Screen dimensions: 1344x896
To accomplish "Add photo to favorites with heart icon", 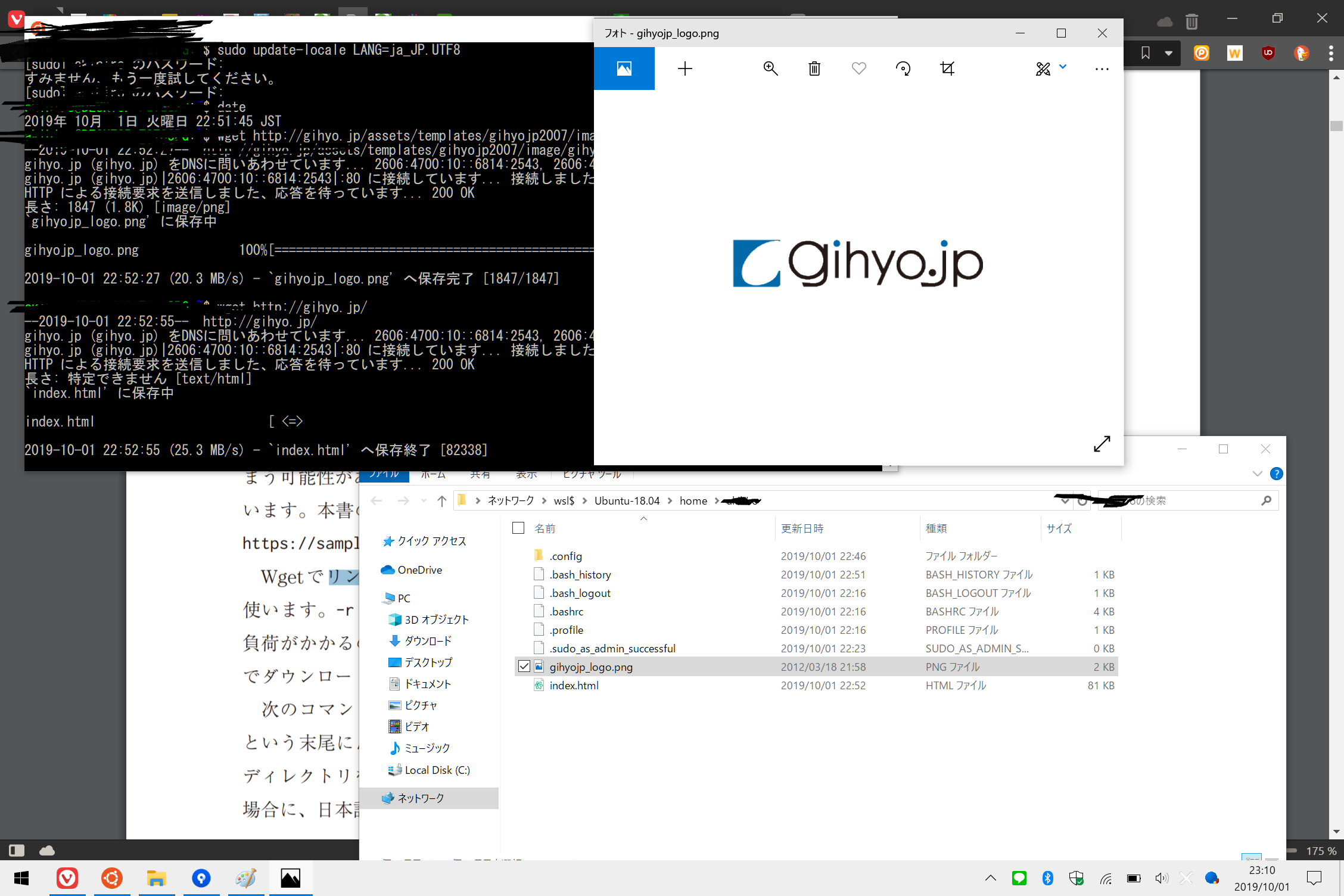I will click(858, 69).
